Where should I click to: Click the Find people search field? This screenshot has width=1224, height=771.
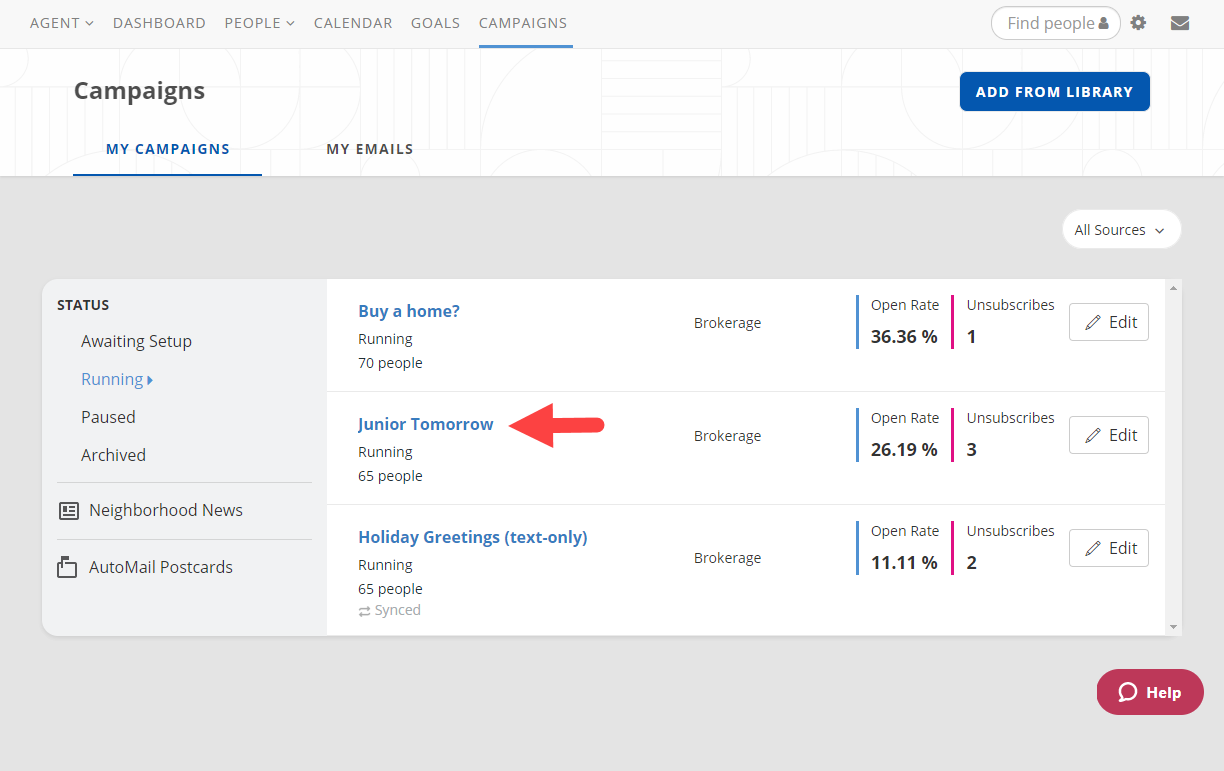click(1048, 23)
